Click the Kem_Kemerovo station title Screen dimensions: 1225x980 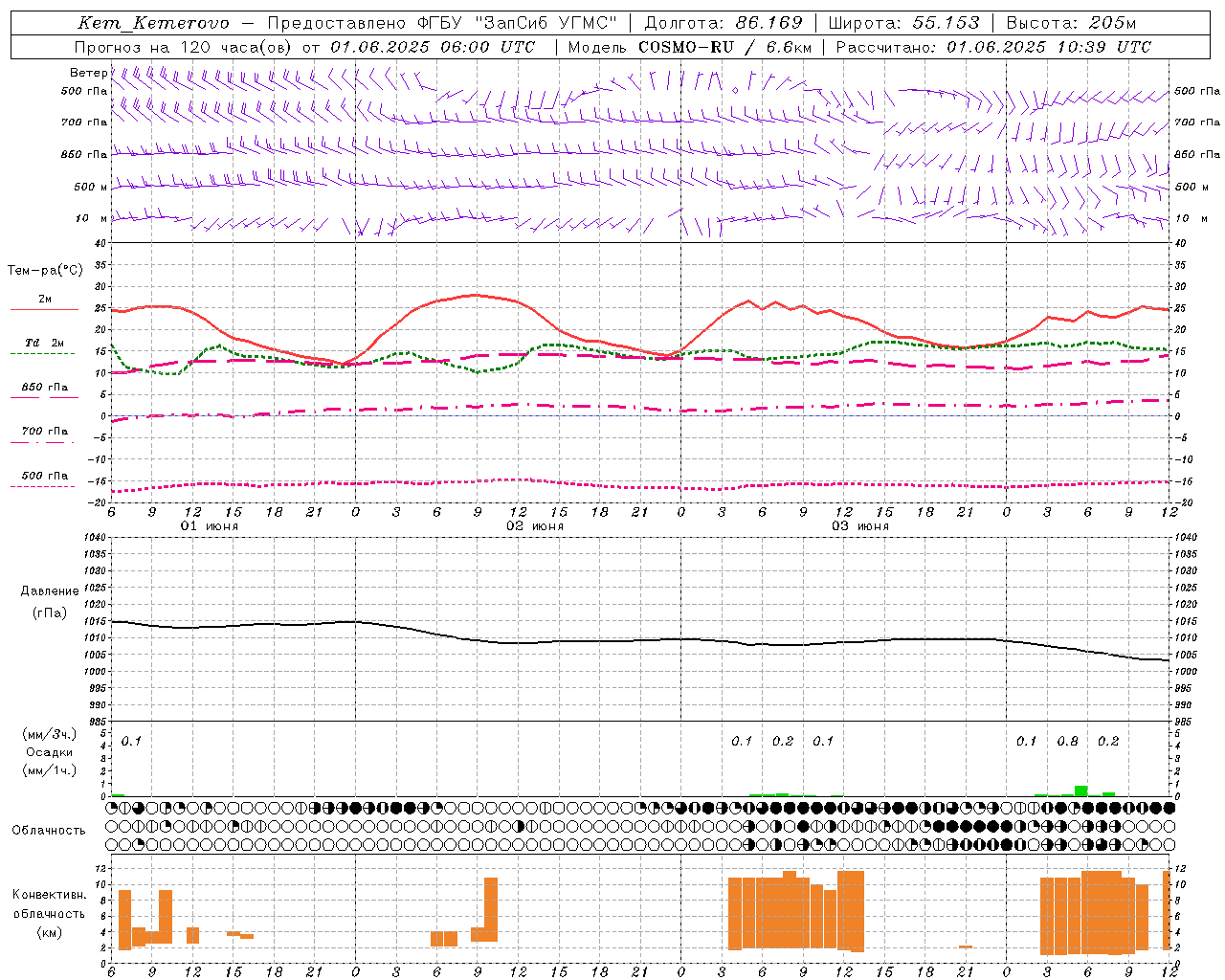[153, 23]
